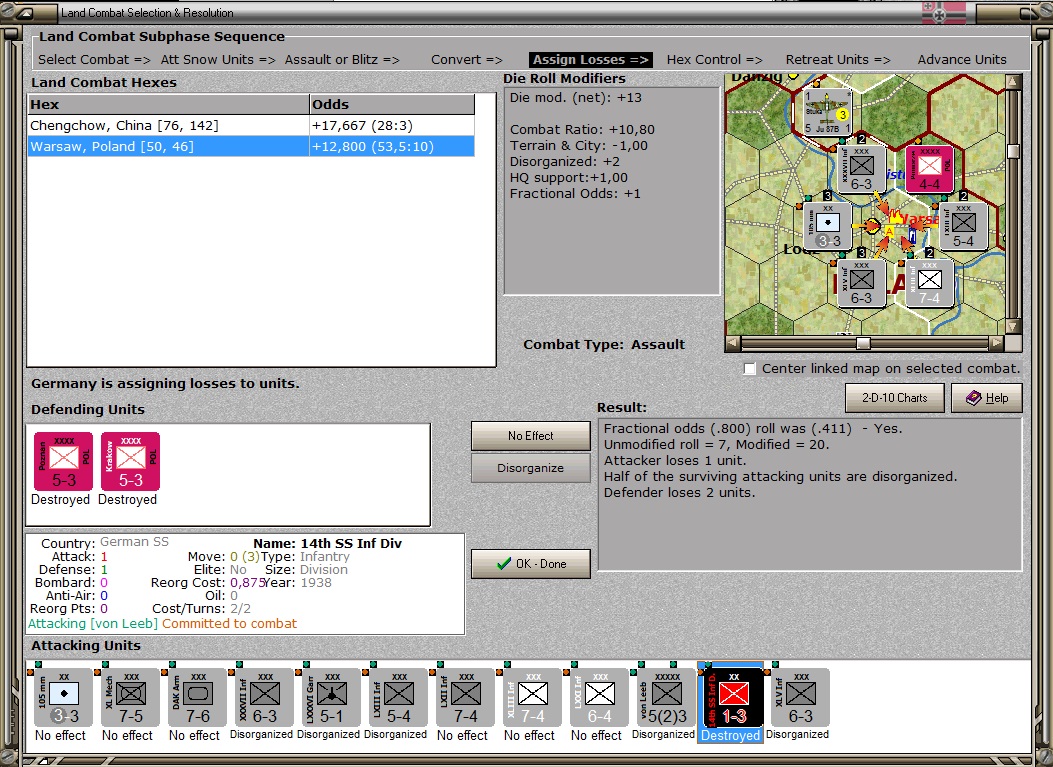Click the XLV Inf 6-3 counter on map
This screenshot has height=767, width=1053.
(862, 283)
